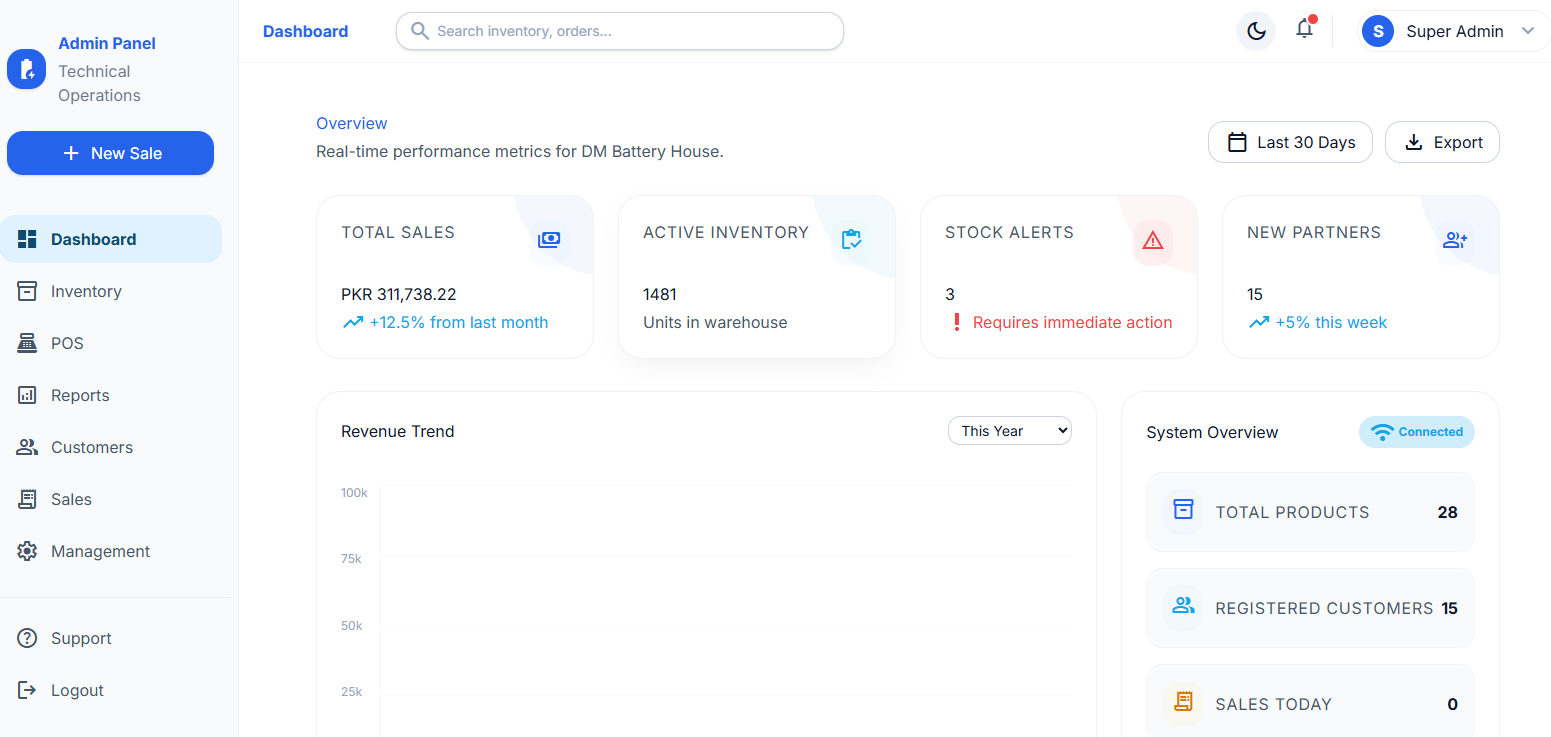The width and height of the screenshot is (1551, 737).
Task: Click the Connected status badge
Action: (1417, 432)
